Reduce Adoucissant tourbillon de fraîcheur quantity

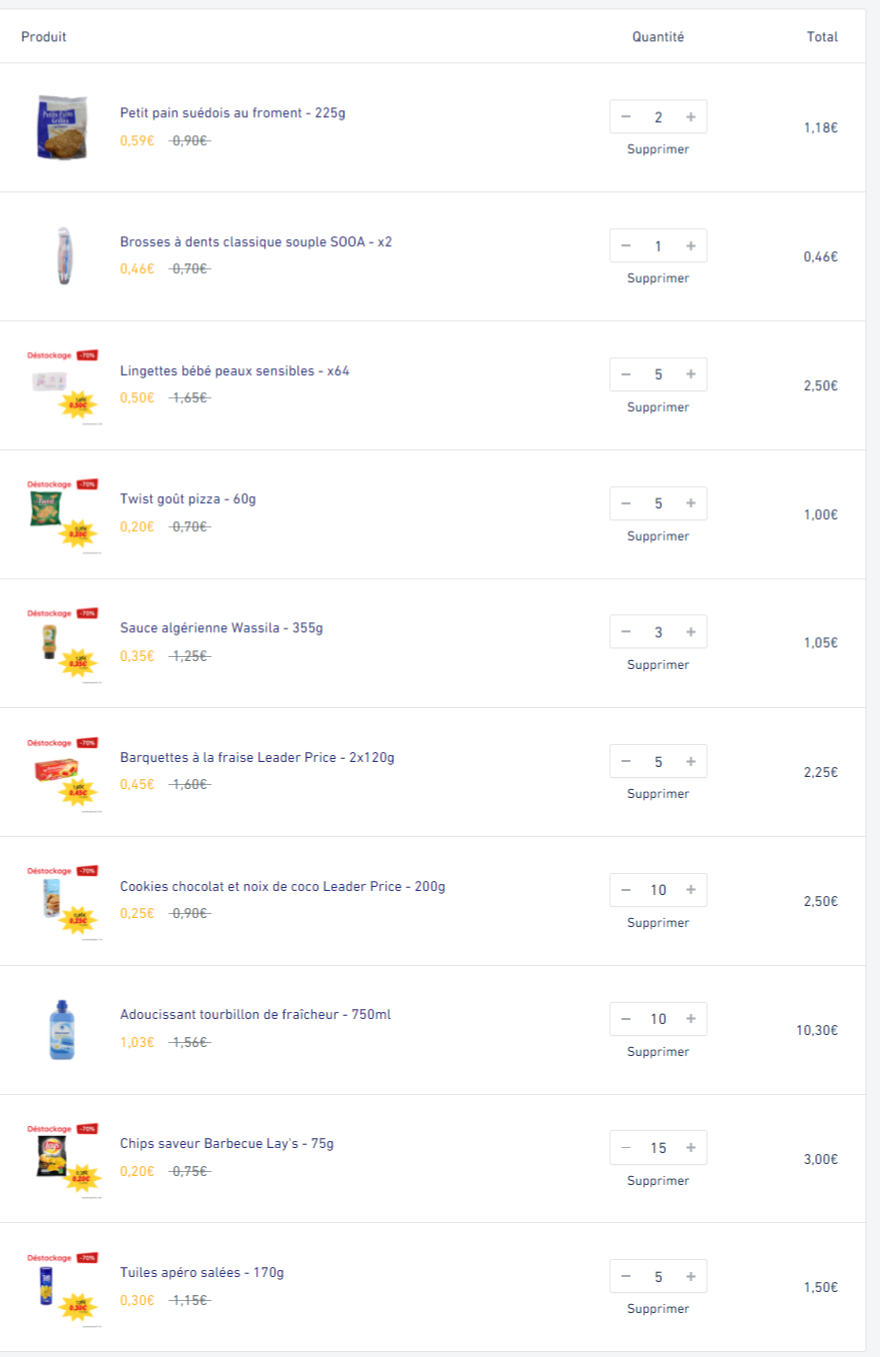coord(626,1019)
